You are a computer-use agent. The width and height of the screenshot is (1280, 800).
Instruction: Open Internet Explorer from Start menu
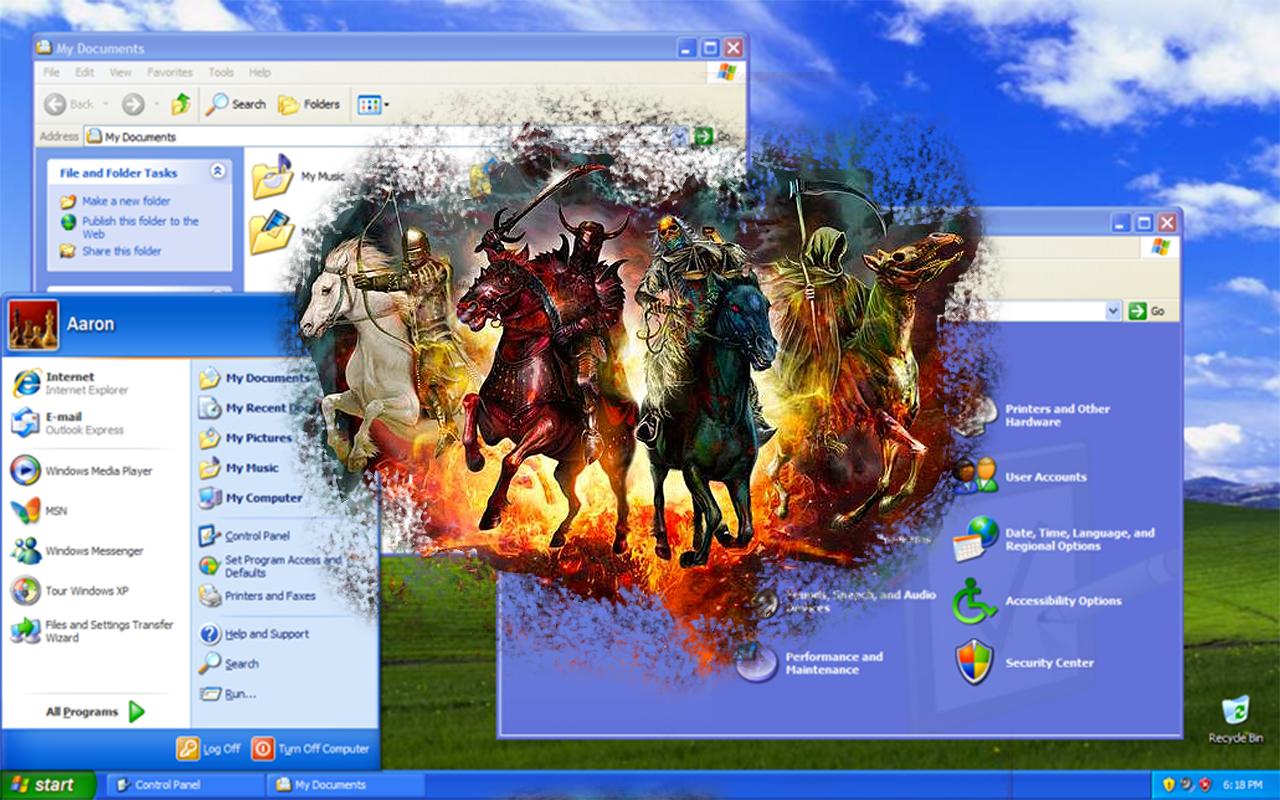coord(70,383)
